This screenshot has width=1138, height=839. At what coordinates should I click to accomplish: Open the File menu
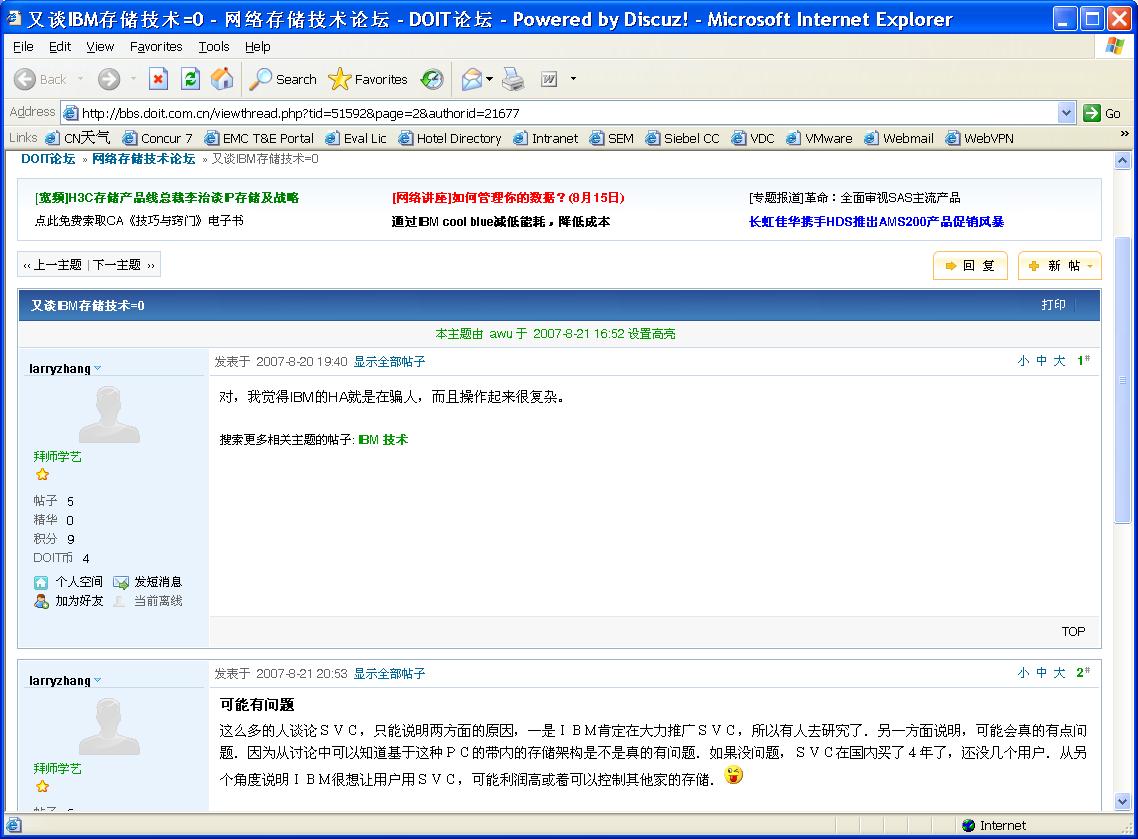tap(23, 46)
